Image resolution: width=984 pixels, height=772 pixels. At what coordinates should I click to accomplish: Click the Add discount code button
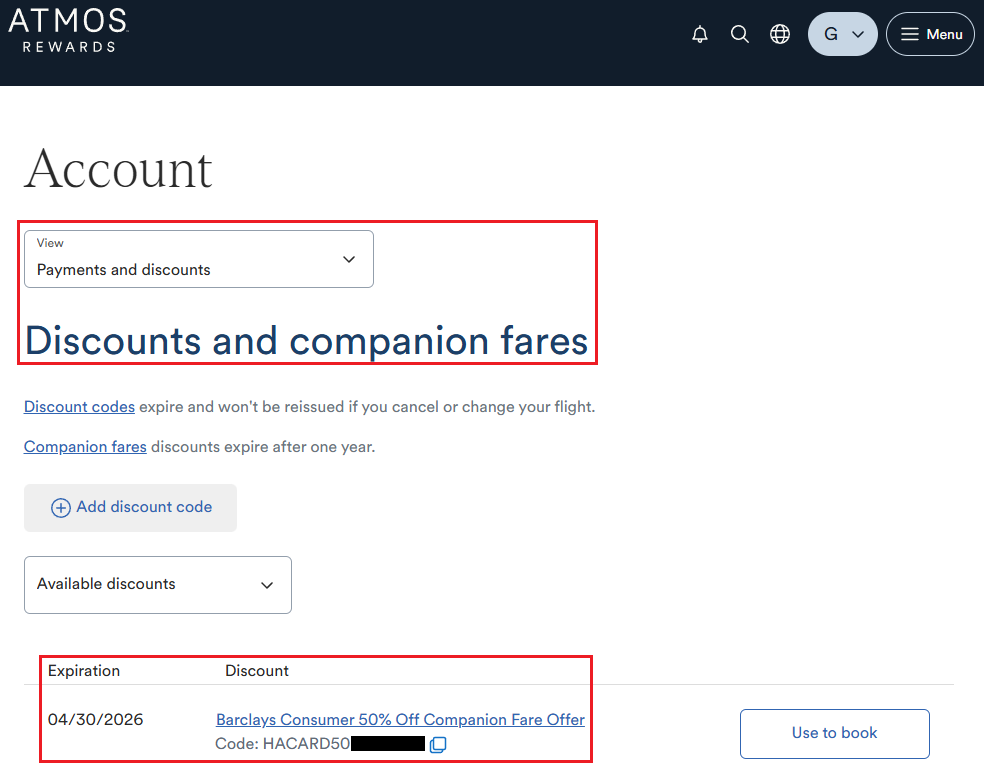click(x=131, y=508)
